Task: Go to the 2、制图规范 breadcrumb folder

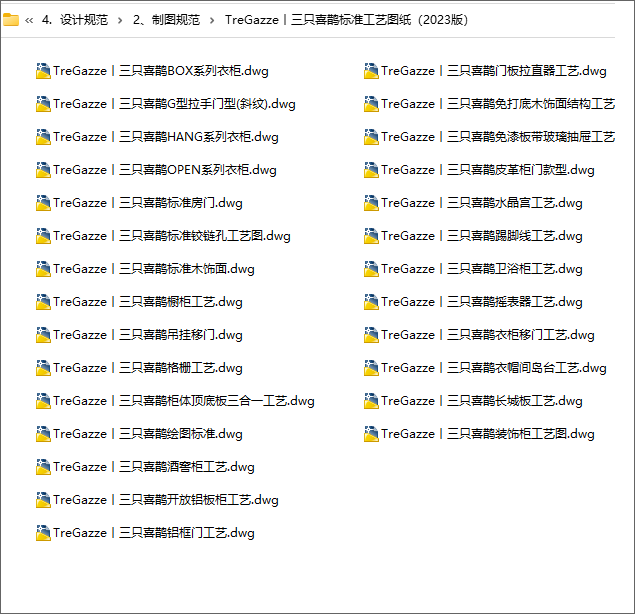Action: (x=166, y=19)
